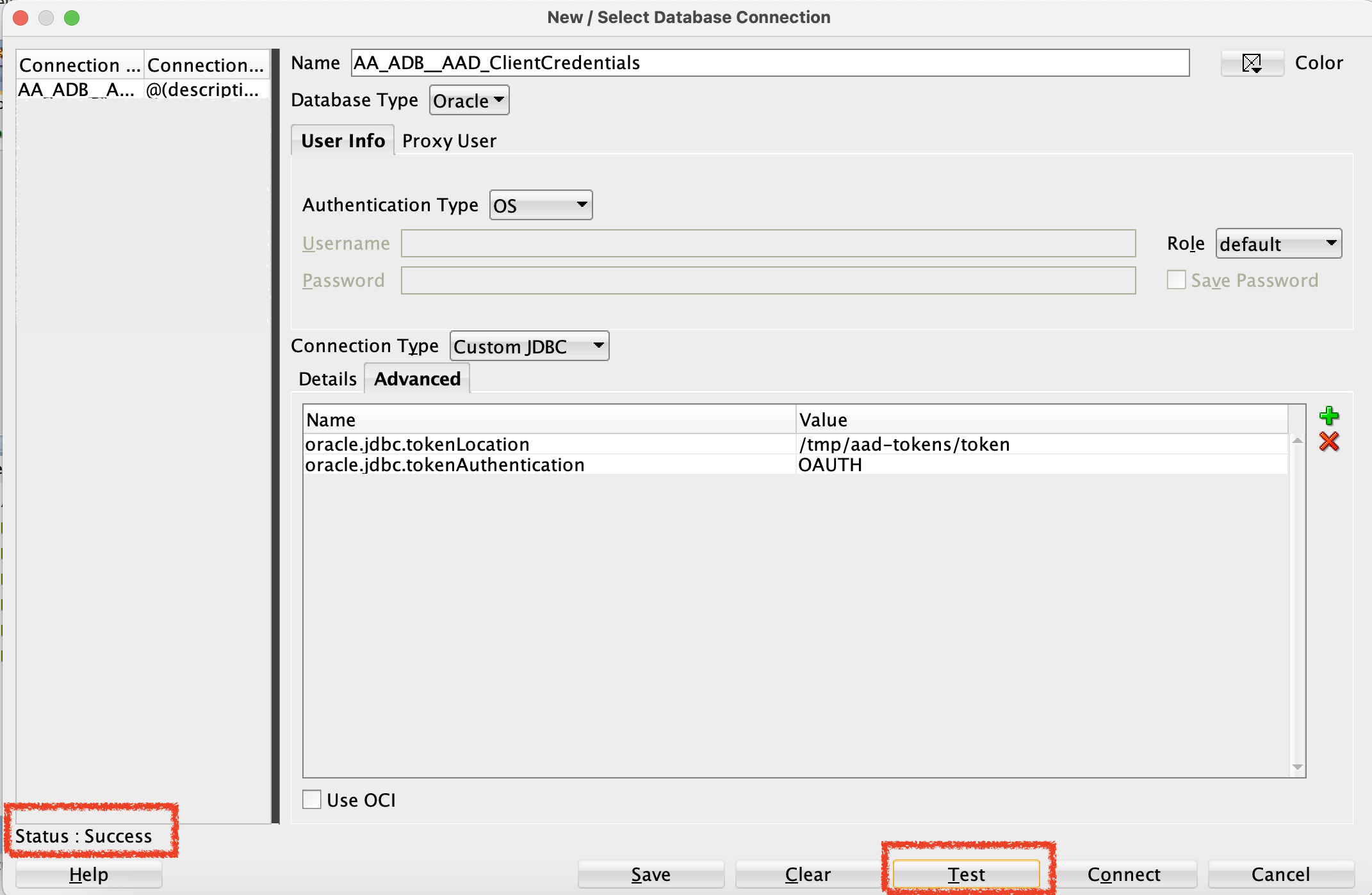The width and height of the screenshot is (1372, 895).
Task: Connect to AA_ADB__AAD_ClientCredentials
Action: pos(1124,873)
